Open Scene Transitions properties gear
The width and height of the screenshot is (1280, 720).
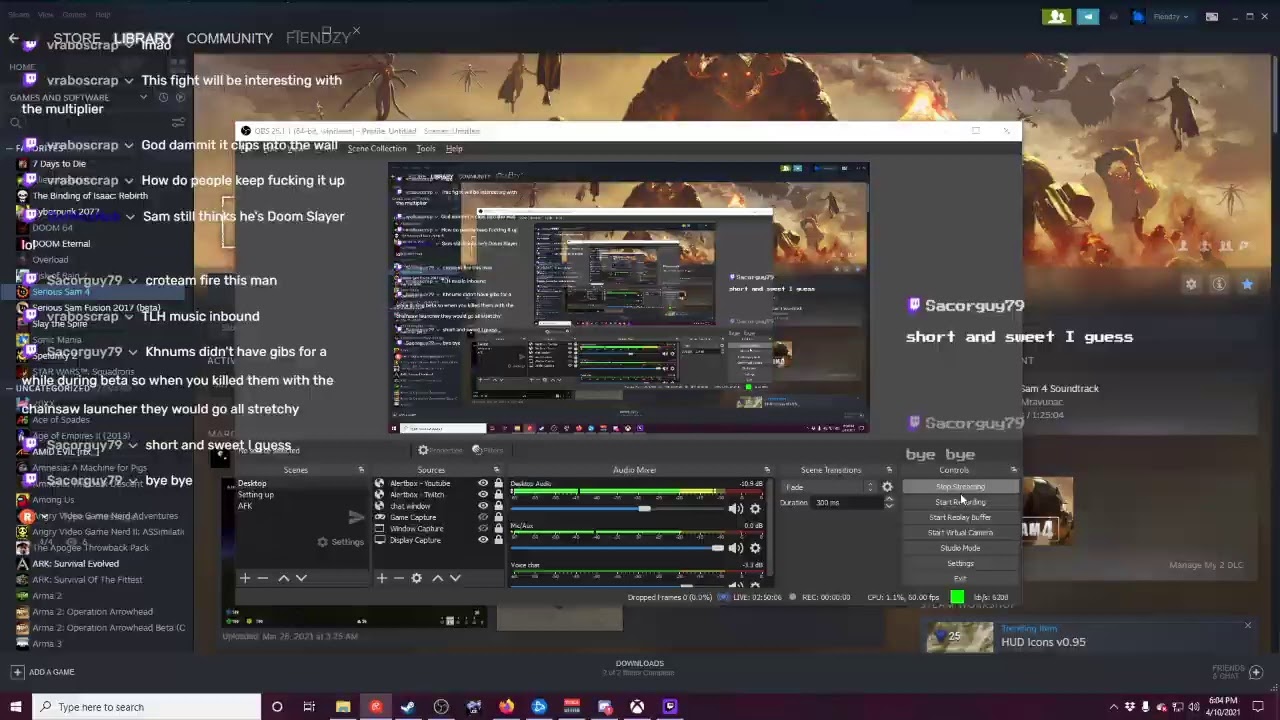(x=887, y=487)
